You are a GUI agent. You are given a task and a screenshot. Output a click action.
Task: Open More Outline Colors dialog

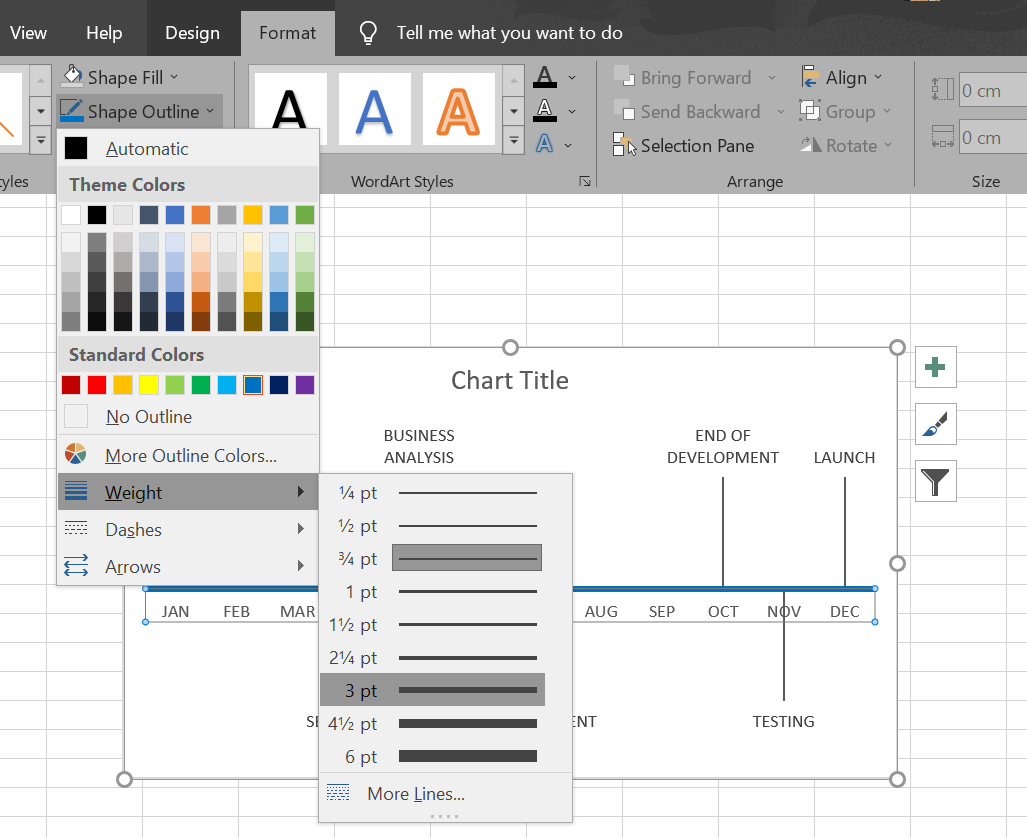(188, 456)
